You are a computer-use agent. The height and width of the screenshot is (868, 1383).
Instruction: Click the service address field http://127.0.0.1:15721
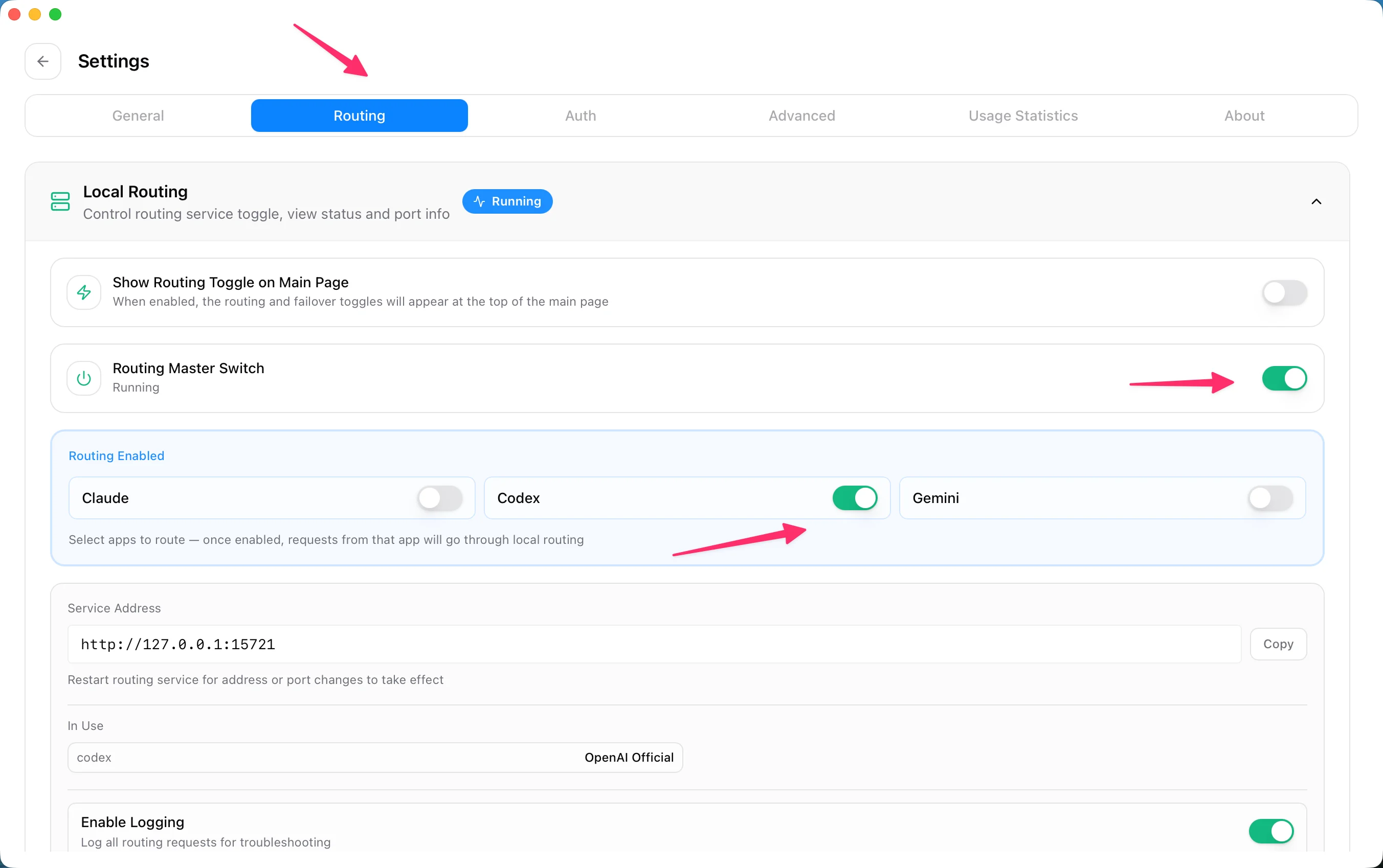[x=654, y=644]
